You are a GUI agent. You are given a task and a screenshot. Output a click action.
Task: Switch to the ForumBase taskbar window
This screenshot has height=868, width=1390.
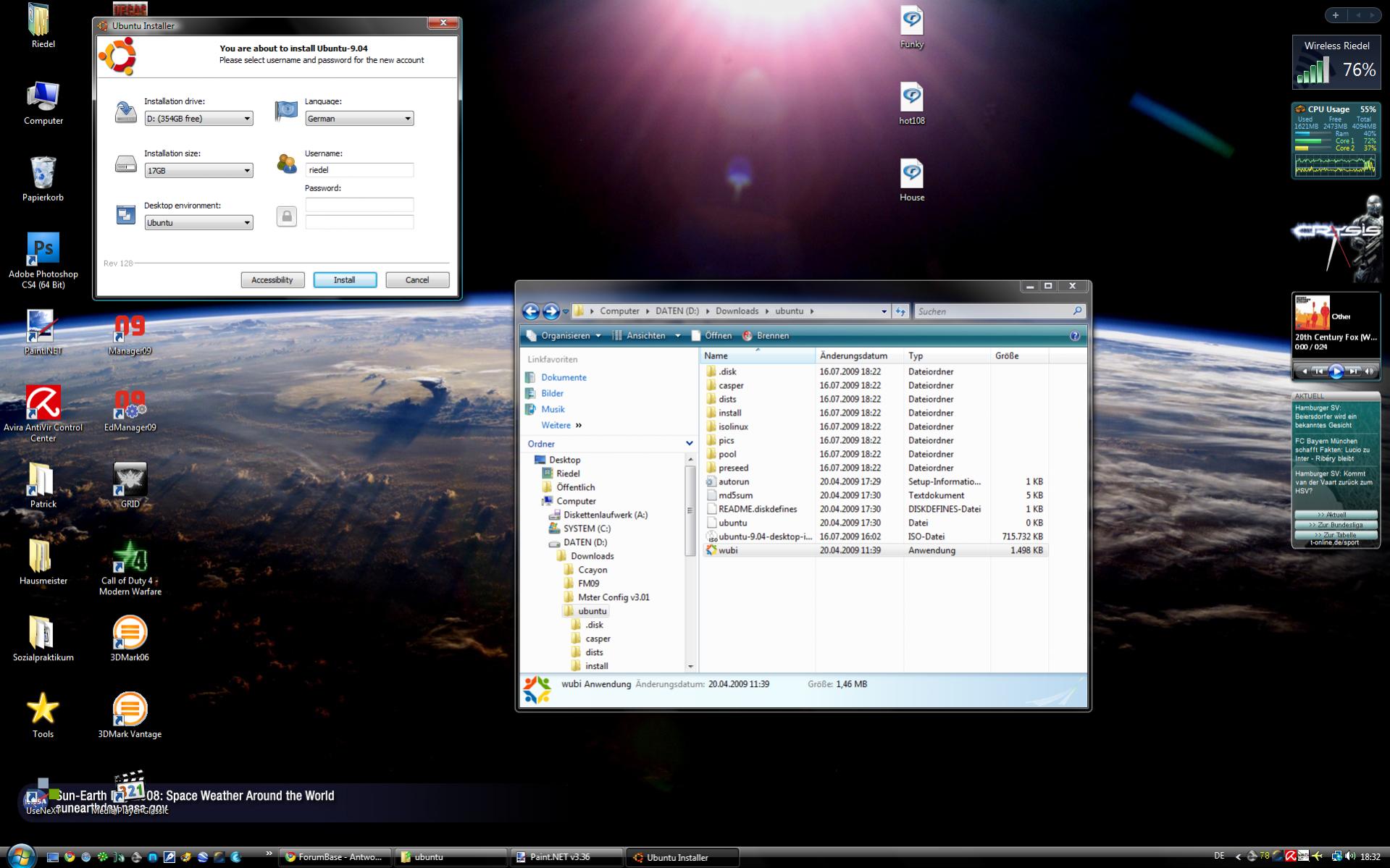(x=336, y=857)
